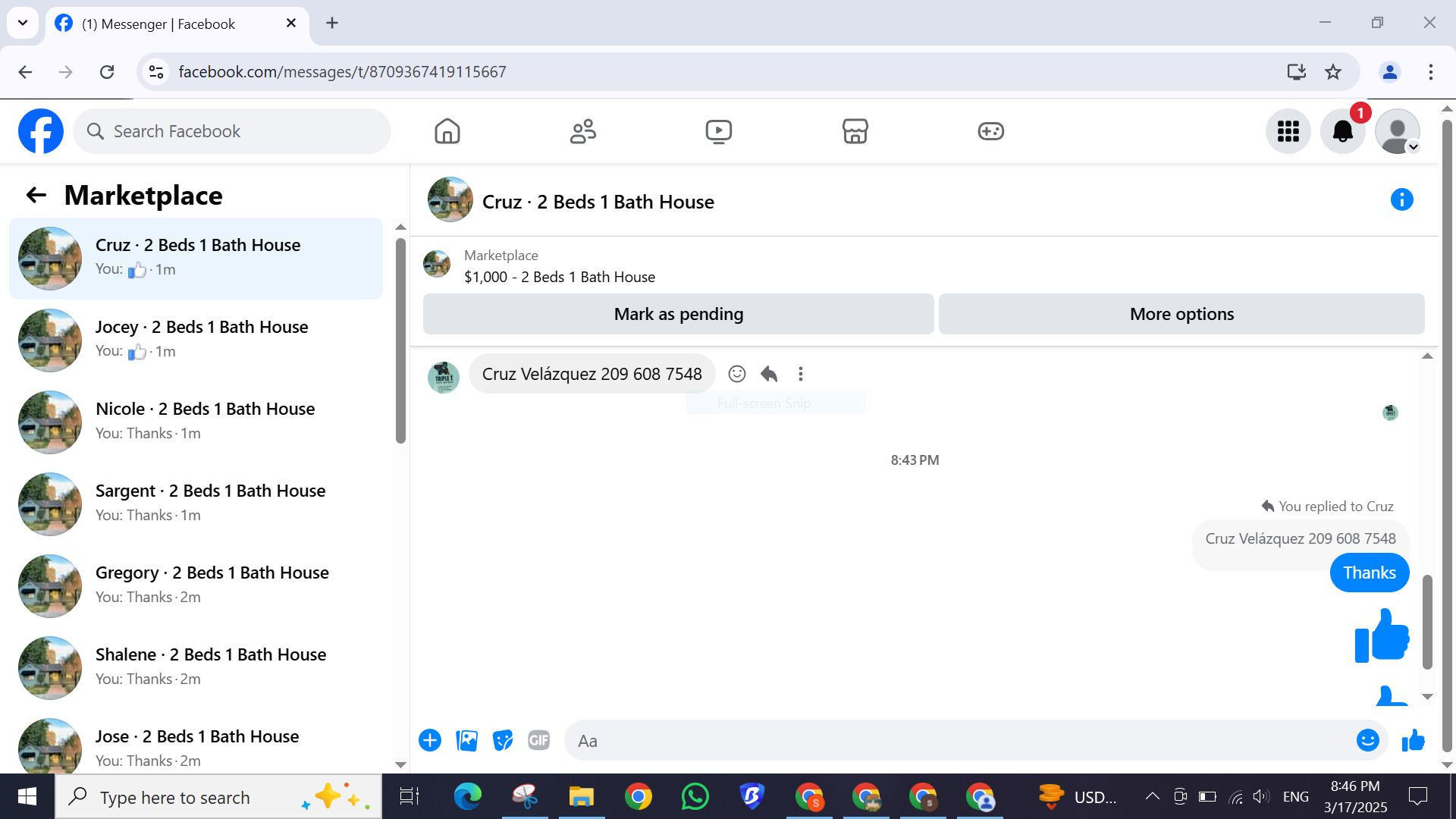Open the Jocey conversation
1456x819 pixels.
pyautogui.click(x=196, y=340)
